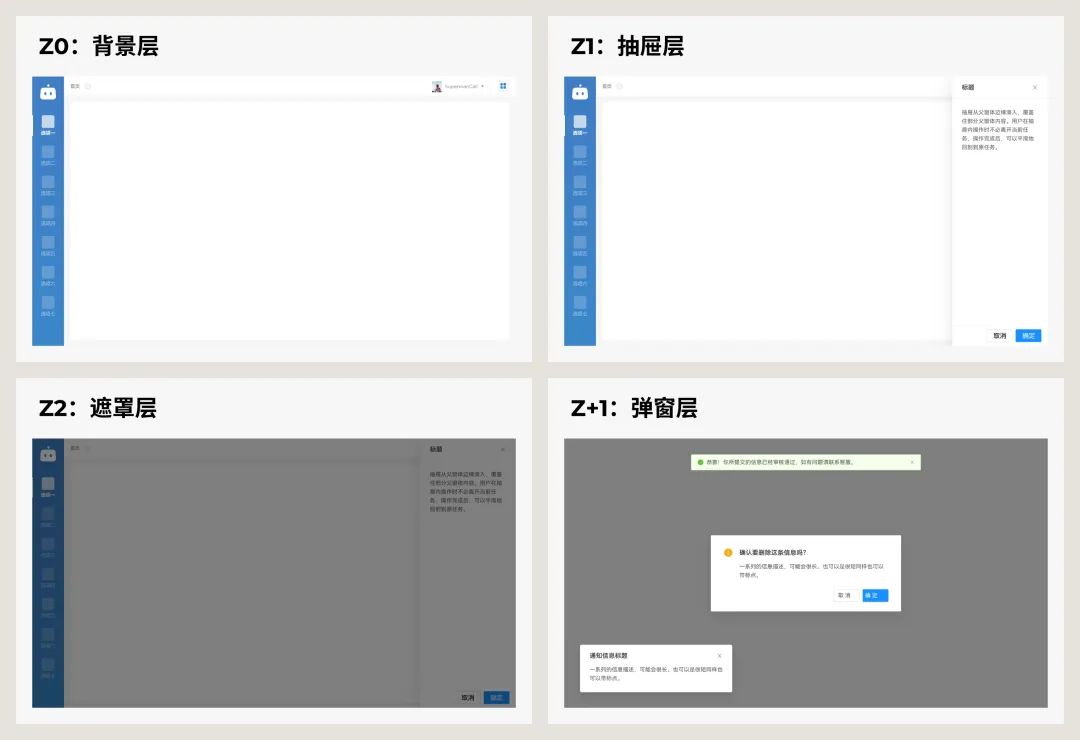Click the heading Z0: 背景层
Image resolution: width=1080 pixels, height=740 pixels.
pos(99,46)
